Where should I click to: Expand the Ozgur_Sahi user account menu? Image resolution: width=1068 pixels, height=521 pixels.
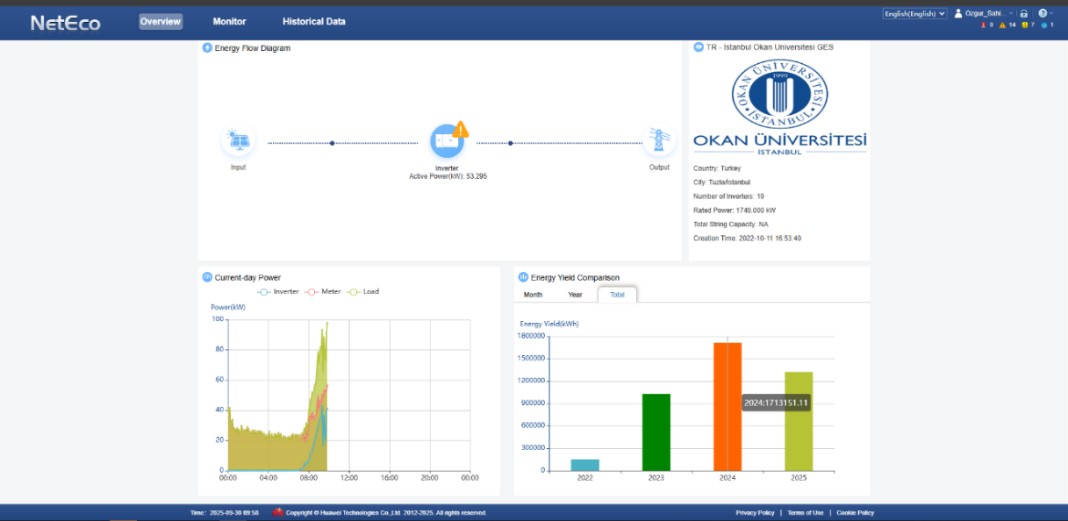(x=984, y=13)
